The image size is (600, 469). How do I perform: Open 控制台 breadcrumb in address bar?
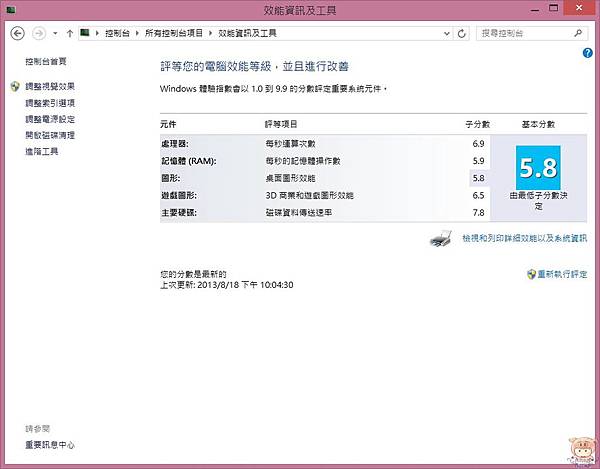[x=117, y=33]
